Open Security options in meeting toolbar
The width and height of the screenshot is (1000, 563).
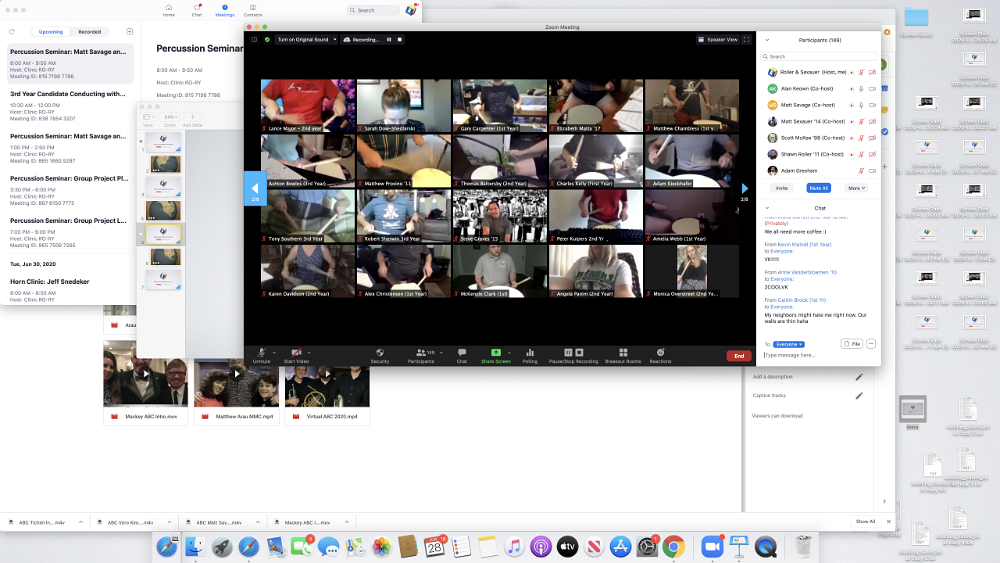(x=379, y=355)
